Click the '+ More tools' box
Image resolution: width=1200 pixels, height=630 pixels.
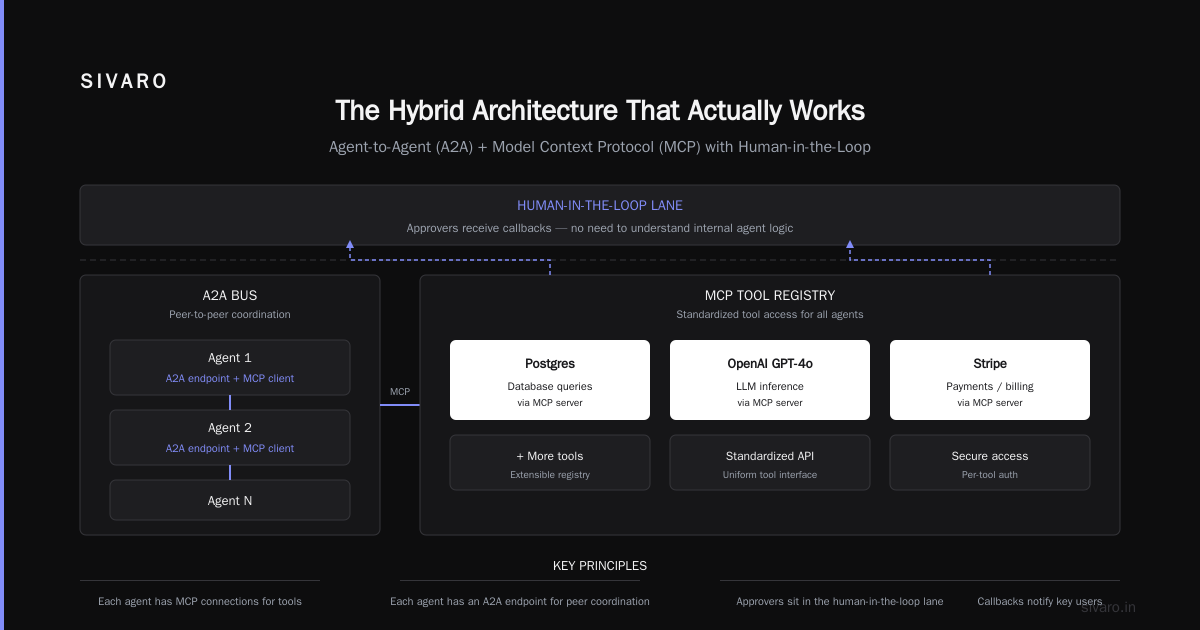tap(550, 462)
